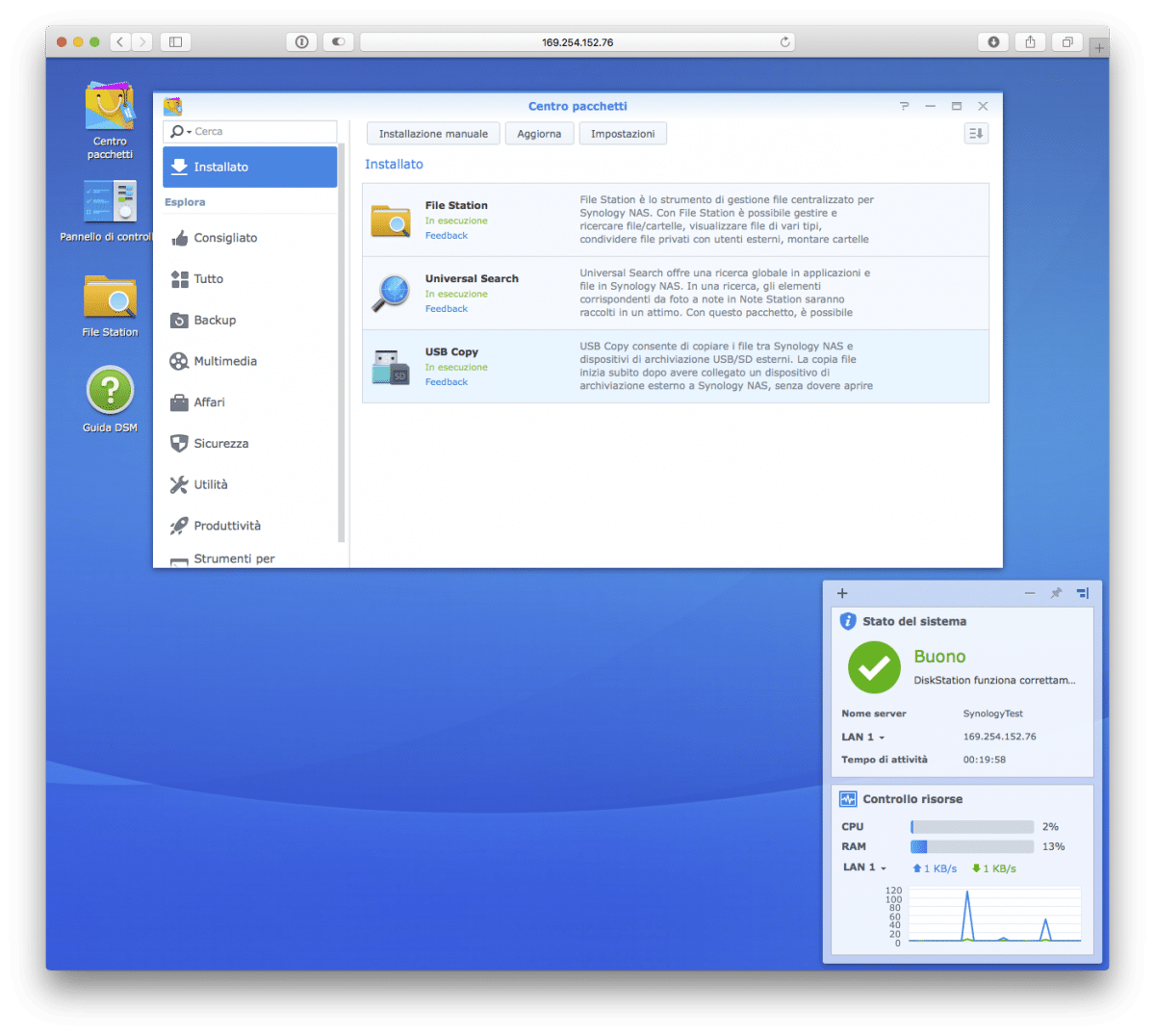Click the Installazione manuale button
This screenshot has height=1036, width=1155.
pos(433,134)
